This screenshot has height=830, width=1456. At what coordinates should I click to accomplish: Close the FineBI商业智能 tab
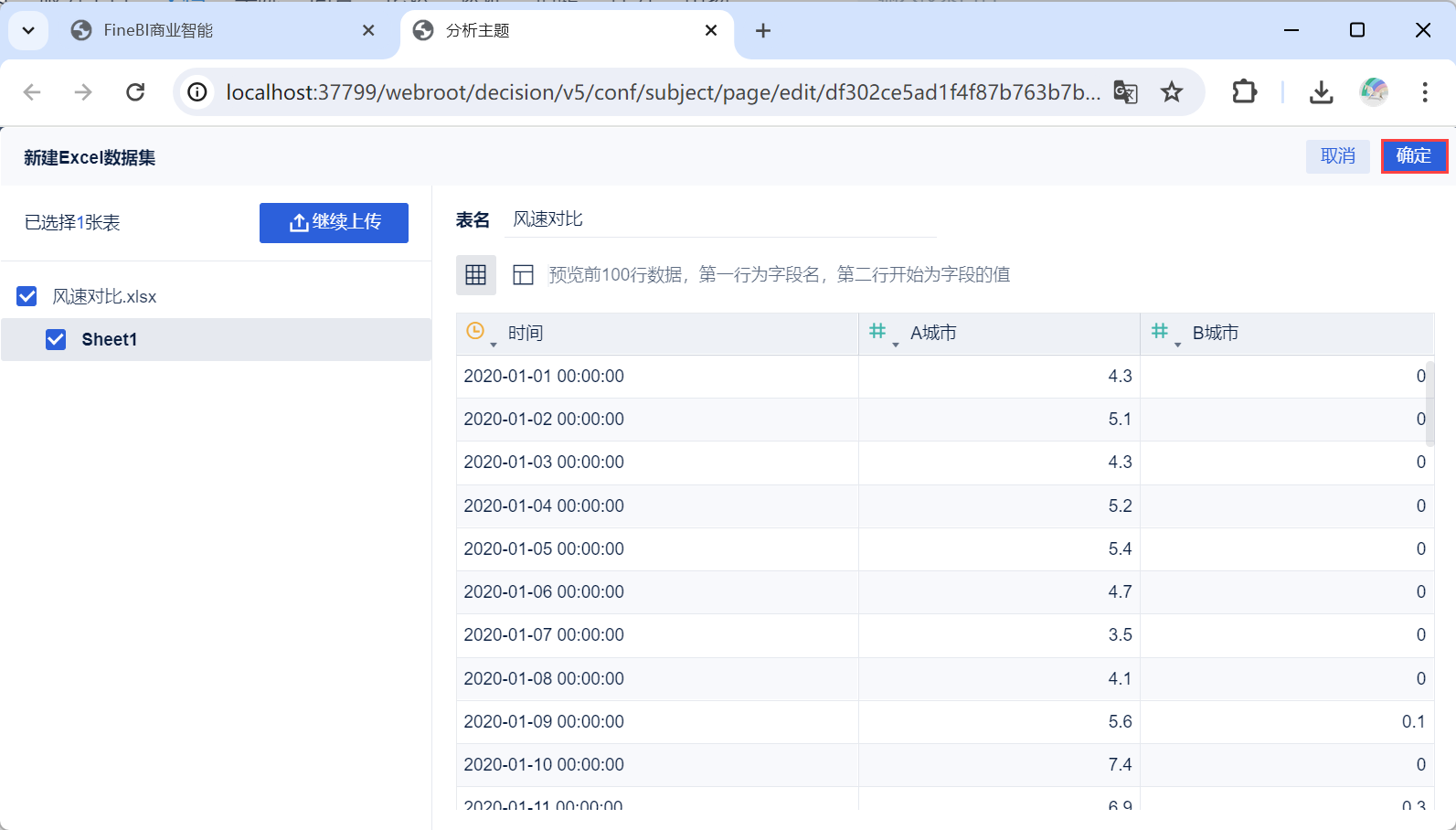point(368,31)
